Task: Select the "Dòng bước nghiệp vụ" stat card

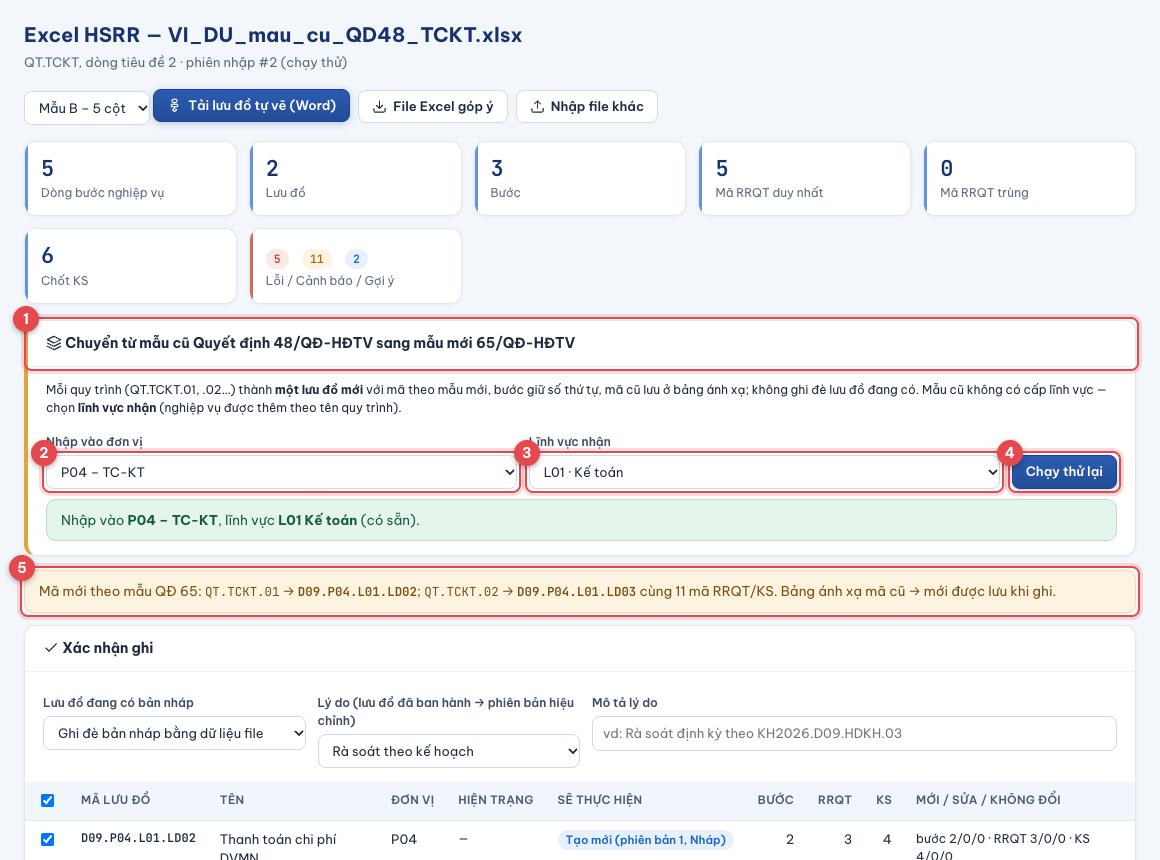Action: 131,178
